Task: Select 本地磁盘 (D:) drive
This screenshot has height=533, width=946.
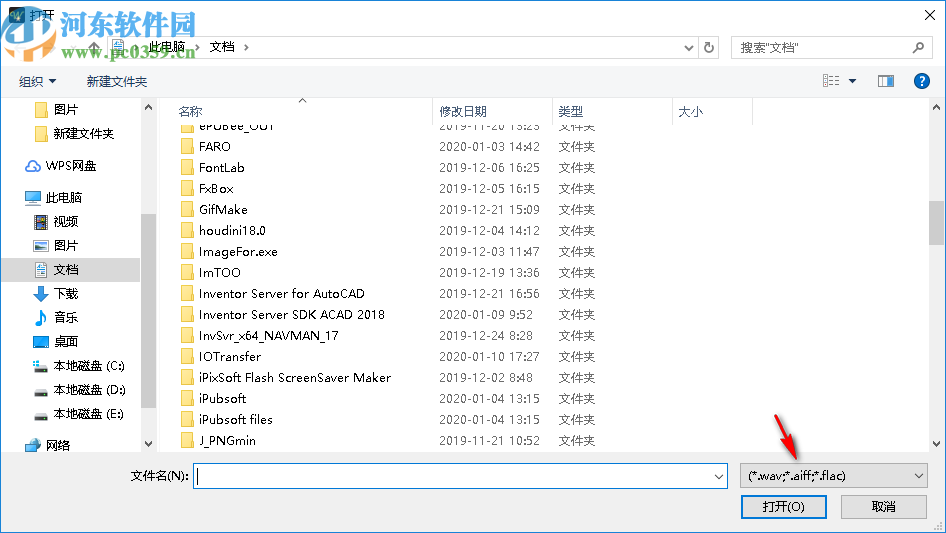Action: 88,390
